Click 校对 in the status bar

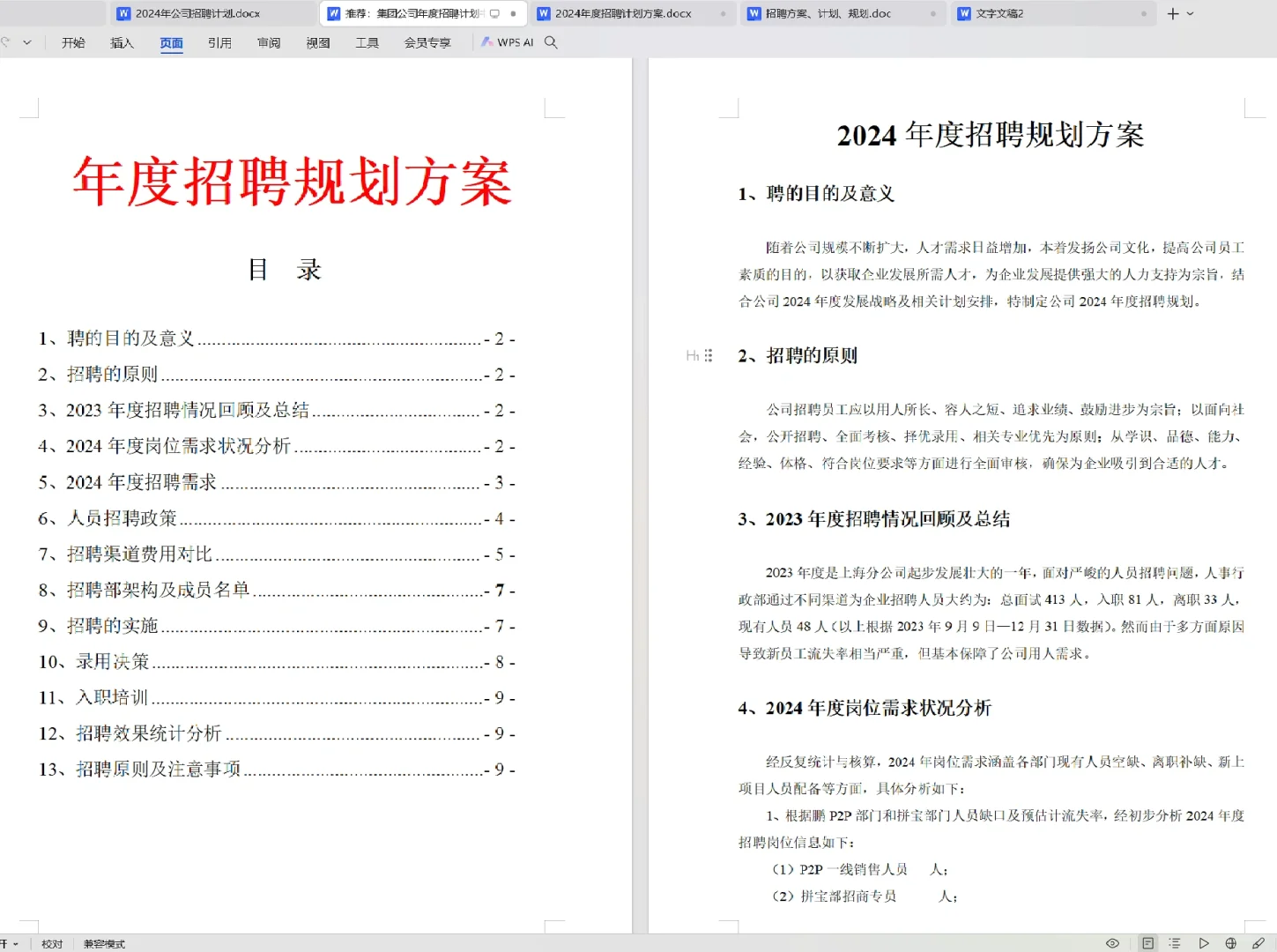point(52,944)
